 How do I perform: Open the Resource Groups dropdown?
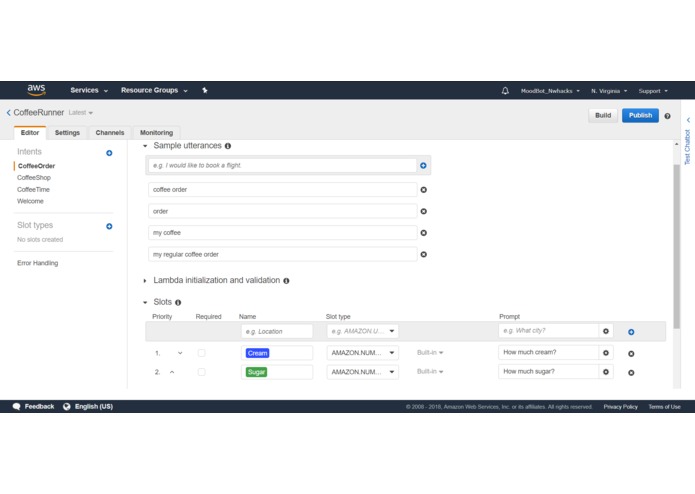[x=154, y=90]
